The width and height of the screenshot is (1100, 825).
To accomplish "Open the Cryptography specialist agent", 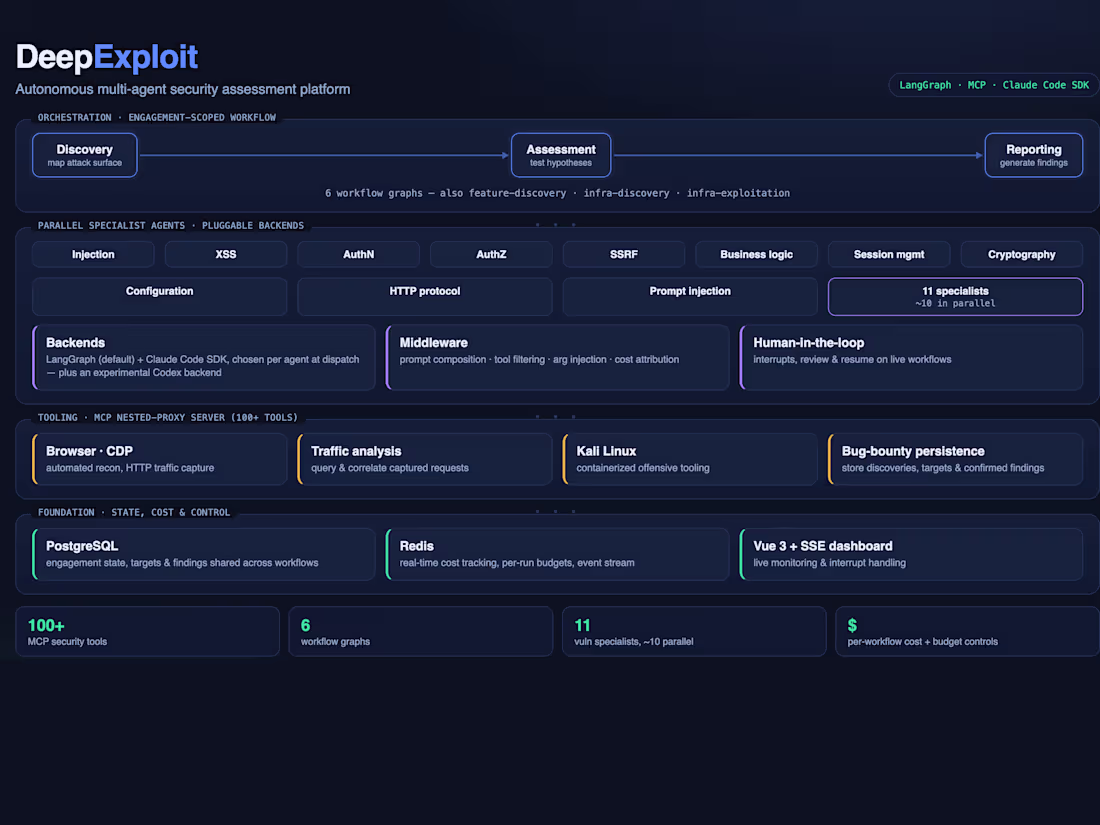I will tap(1021, 254).
